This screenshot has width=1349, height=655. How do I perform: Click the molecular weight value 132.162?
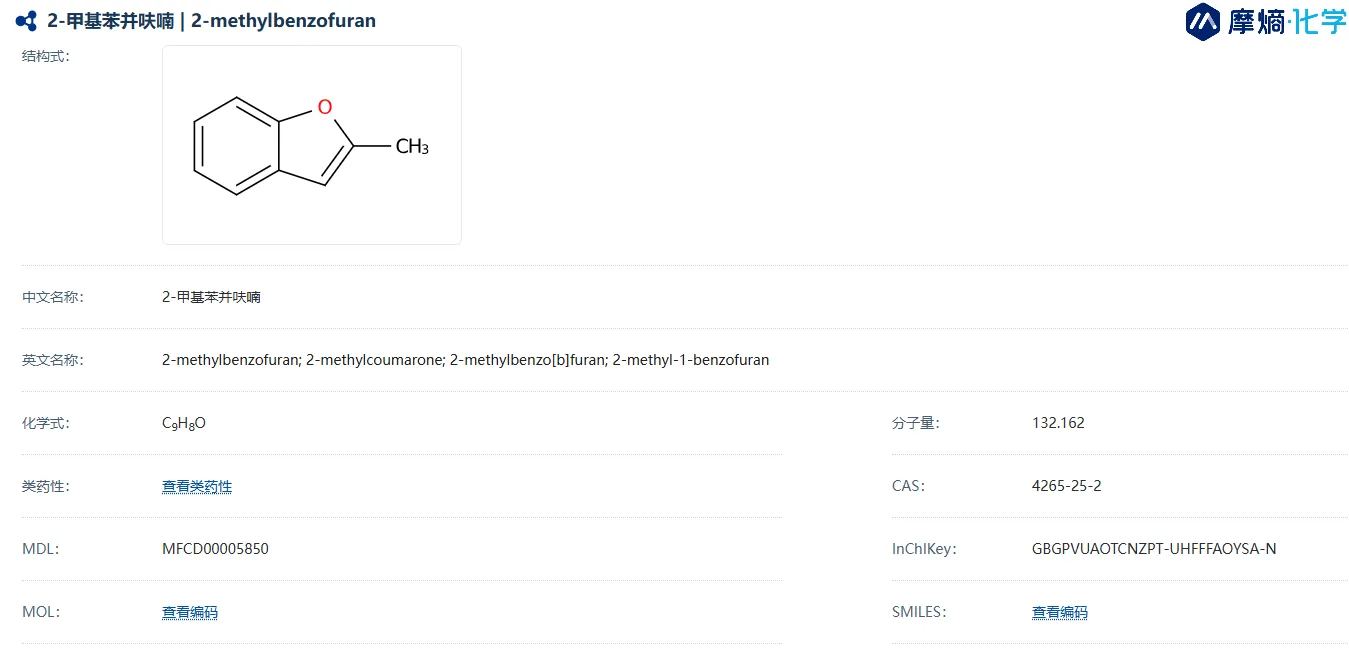pos(1058,423)
